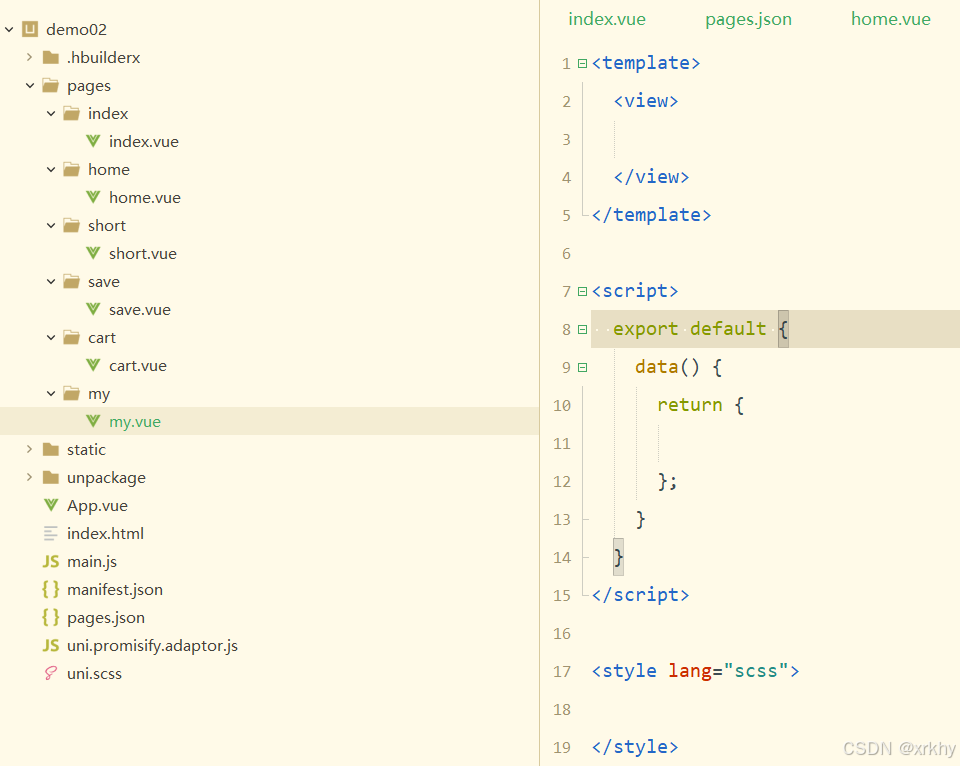Click the braces icon beside pages.json
The height and width of the screenshot is (766, 960).
tap(51, 617)
